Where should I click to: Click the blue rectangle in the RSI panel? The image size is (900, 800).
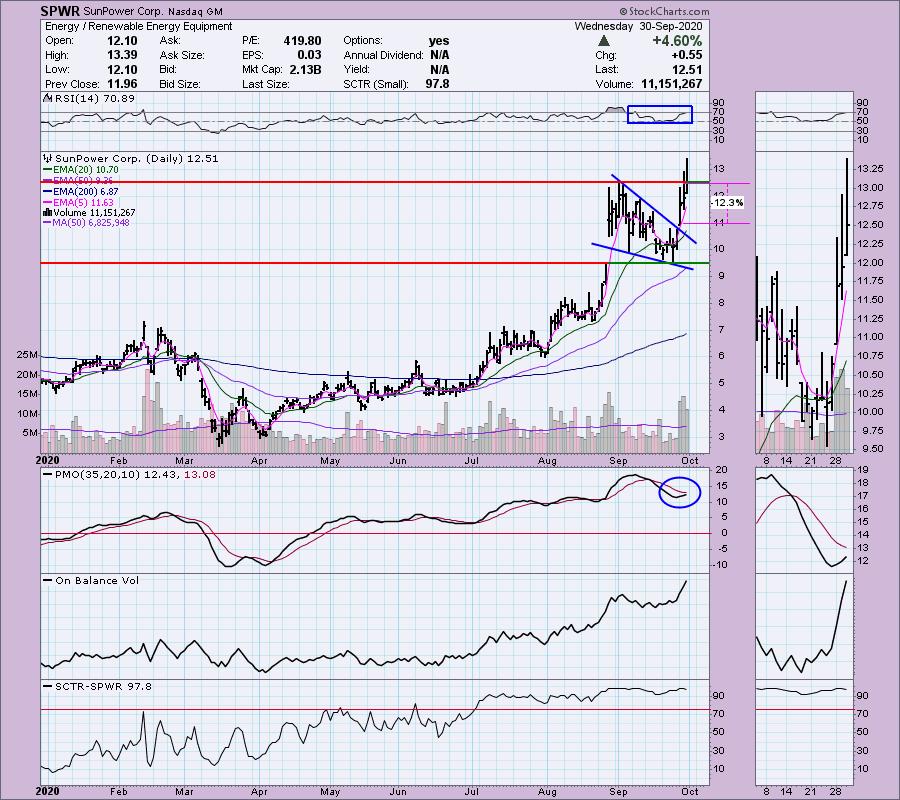click(x=659, y=115)
